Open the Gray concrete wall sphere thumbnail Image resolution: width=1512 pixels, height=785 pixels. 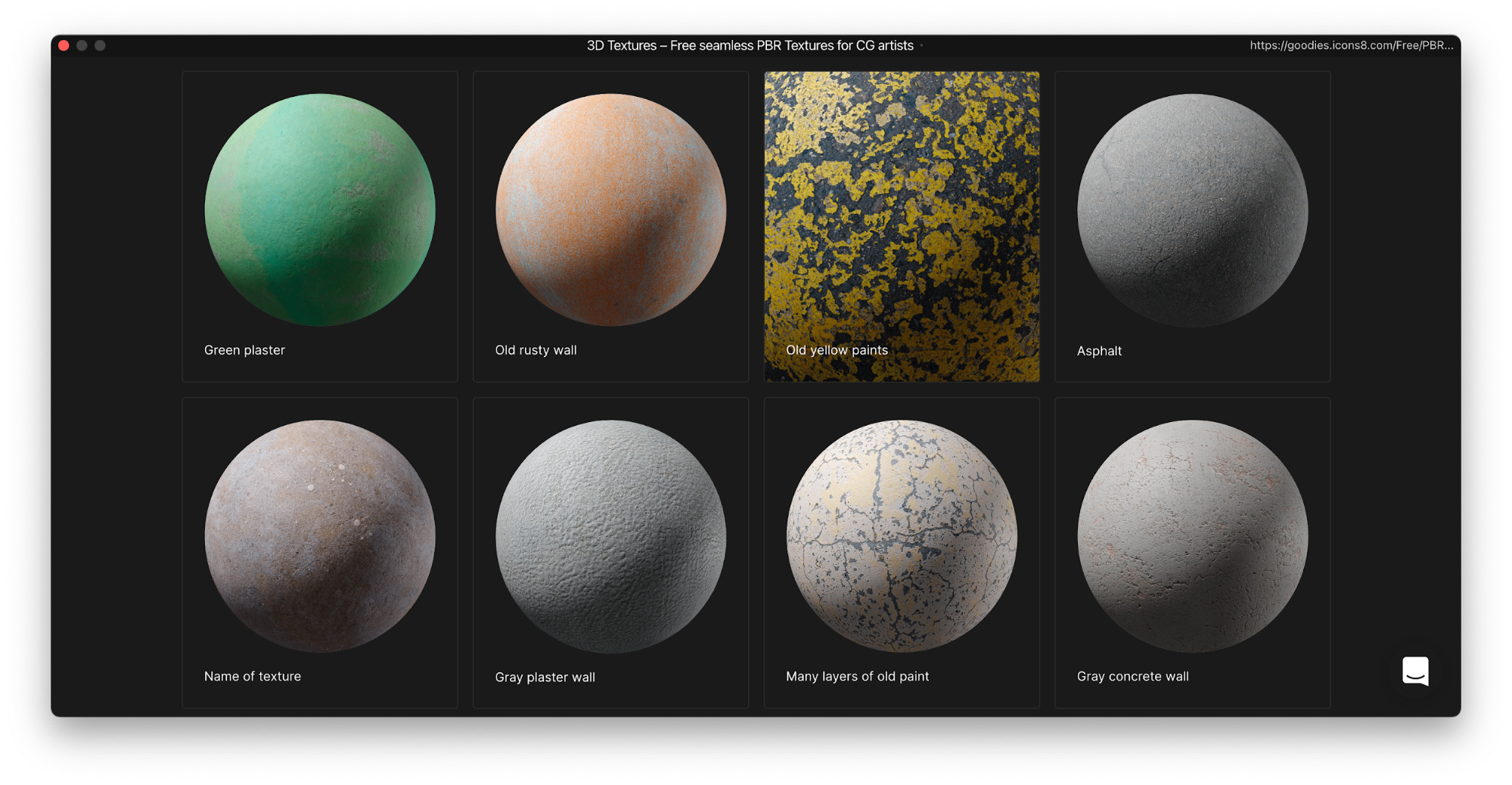[1192, 536]
